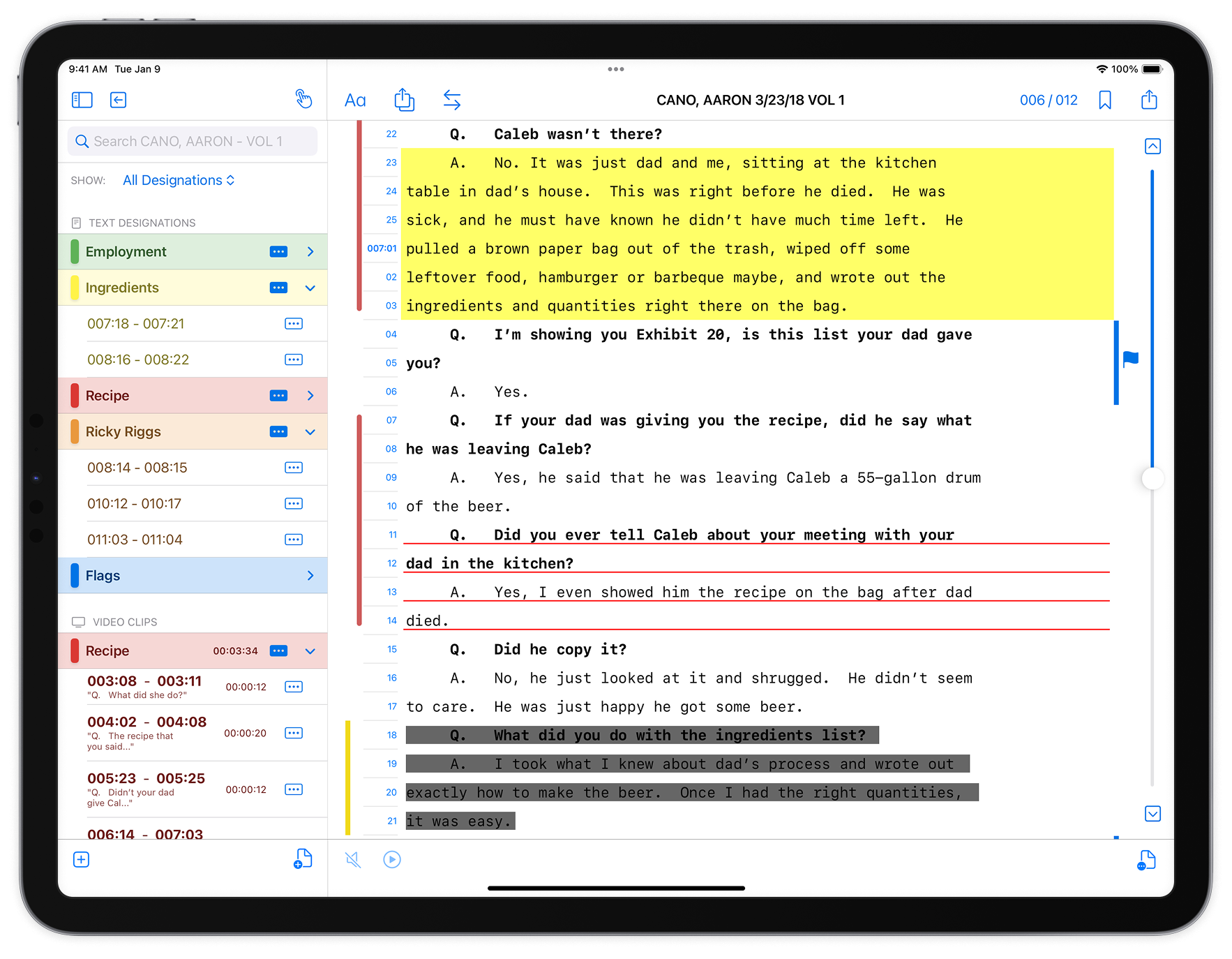Open options for Recipe video clips
Viewport: 1232px width, 959px height.
point(278,651)
